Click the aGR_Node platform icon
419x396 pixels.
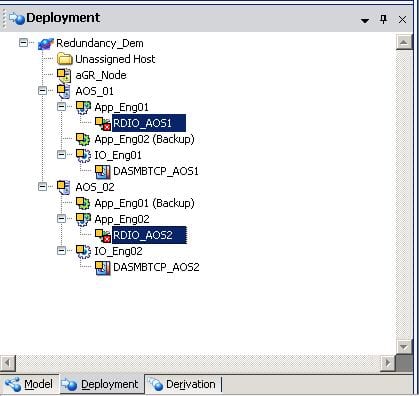(64, 75)
